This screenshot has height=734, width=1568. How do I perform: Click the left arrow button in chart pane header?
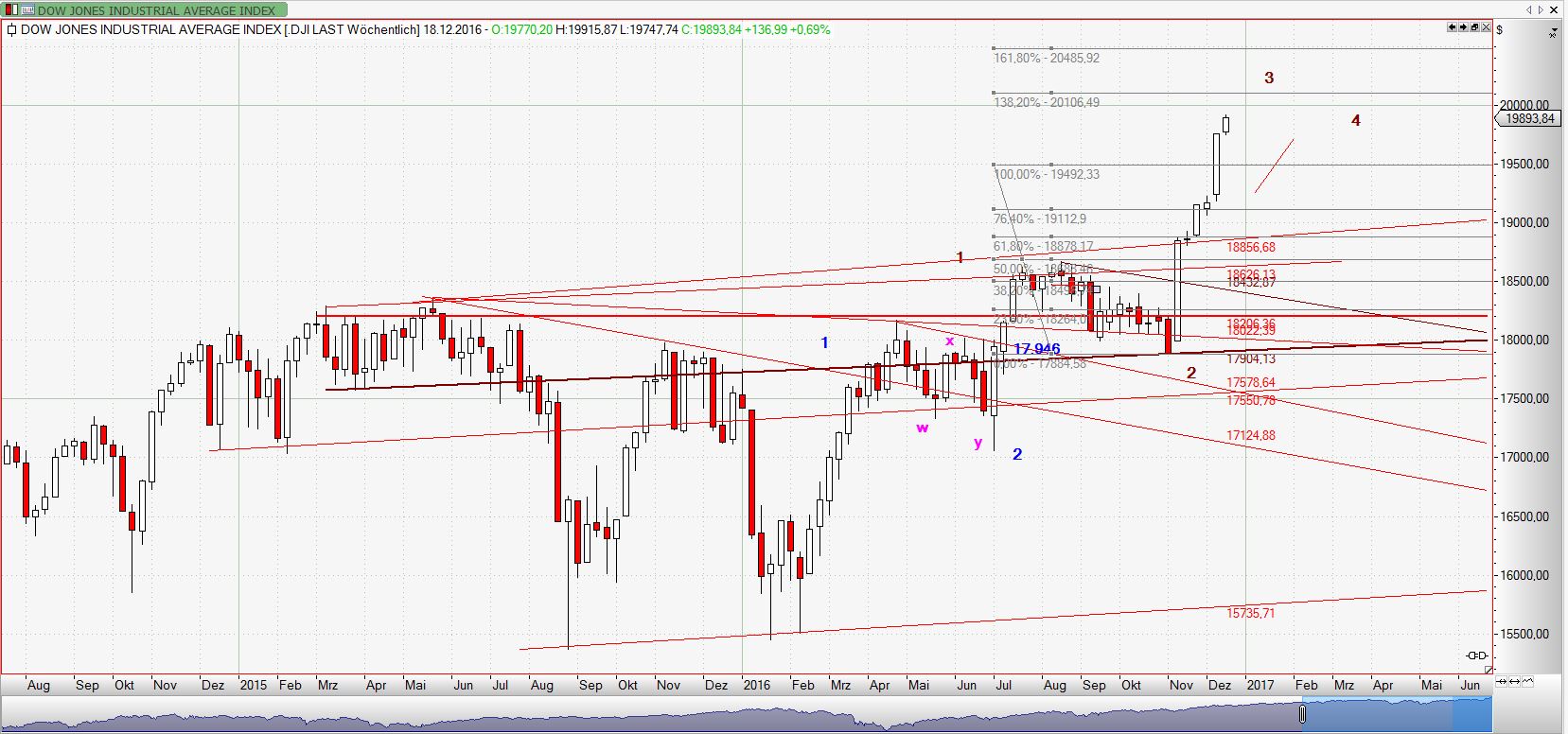[x=1453, y=28]
